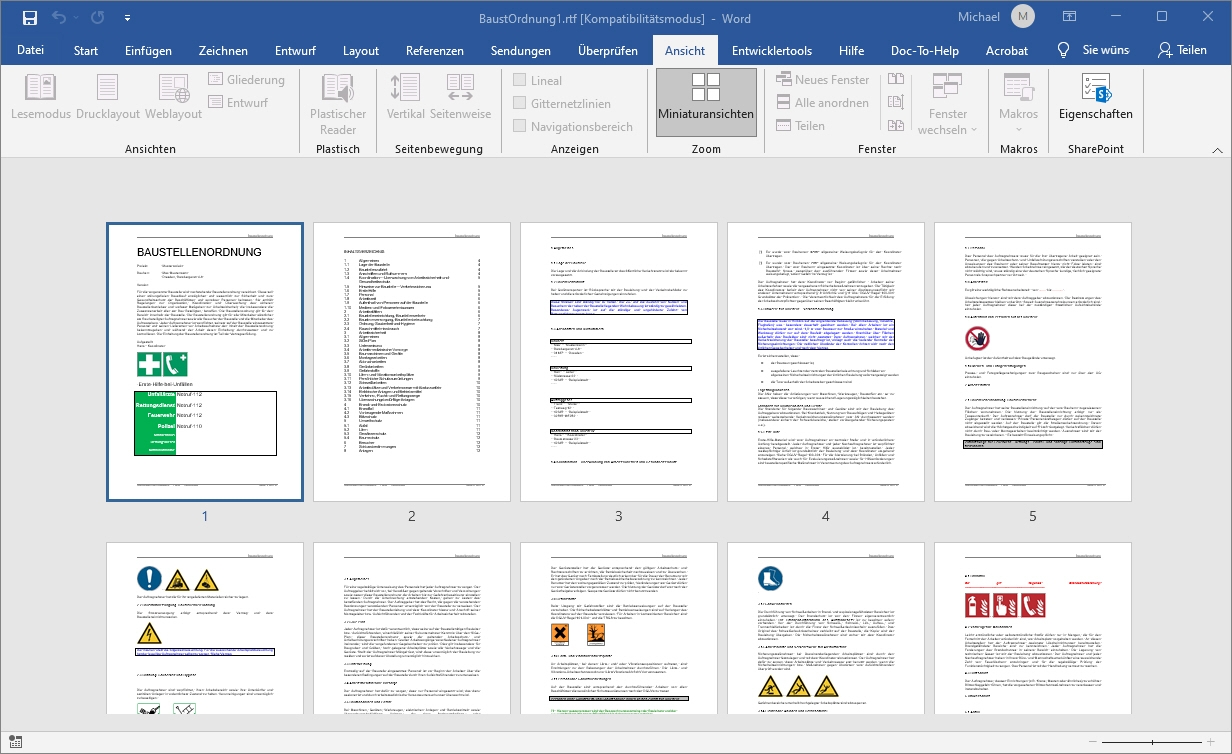Select the page 4 thumbnail
1232x754 pixels.
click(x=826, y=362)
